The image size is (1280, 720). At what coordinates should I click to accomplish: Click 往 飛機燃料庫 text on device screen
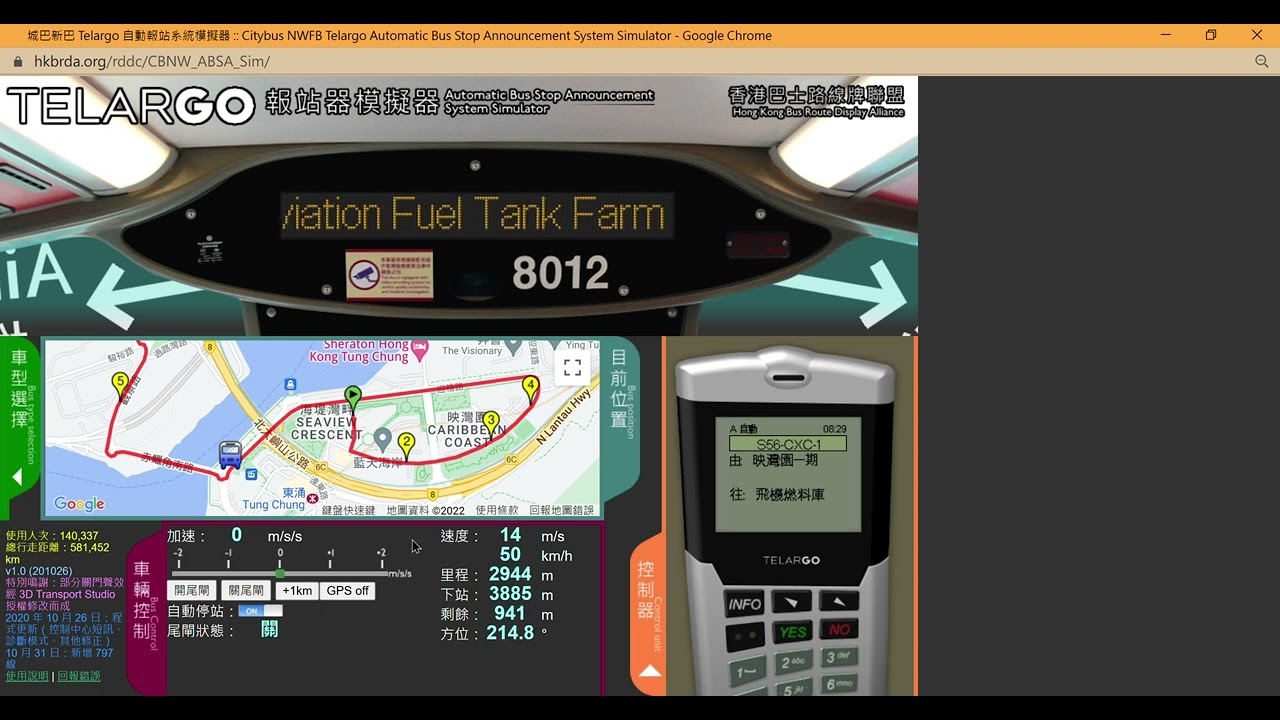(777, 495)
